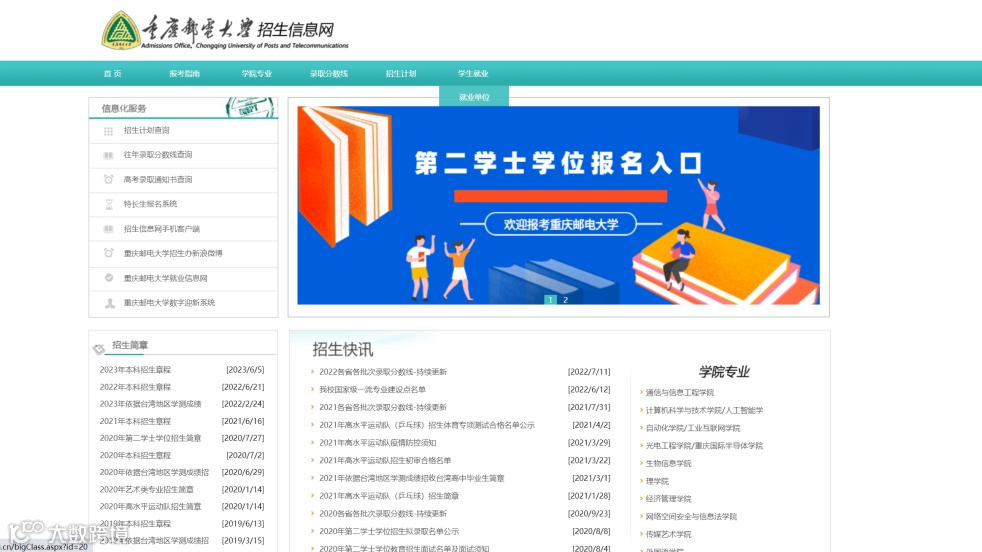
Task: Open 2020年艺术类专业招生简章
Action: click(147, 489)
